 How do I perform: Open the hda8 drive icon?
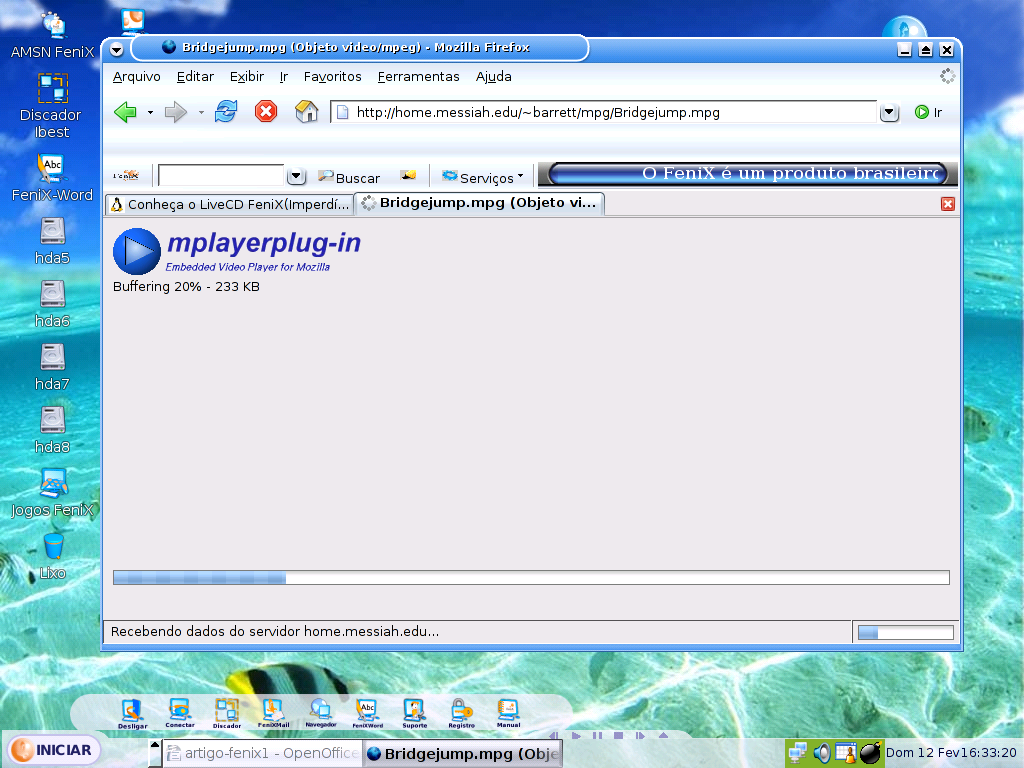click(x=52, y=430)
